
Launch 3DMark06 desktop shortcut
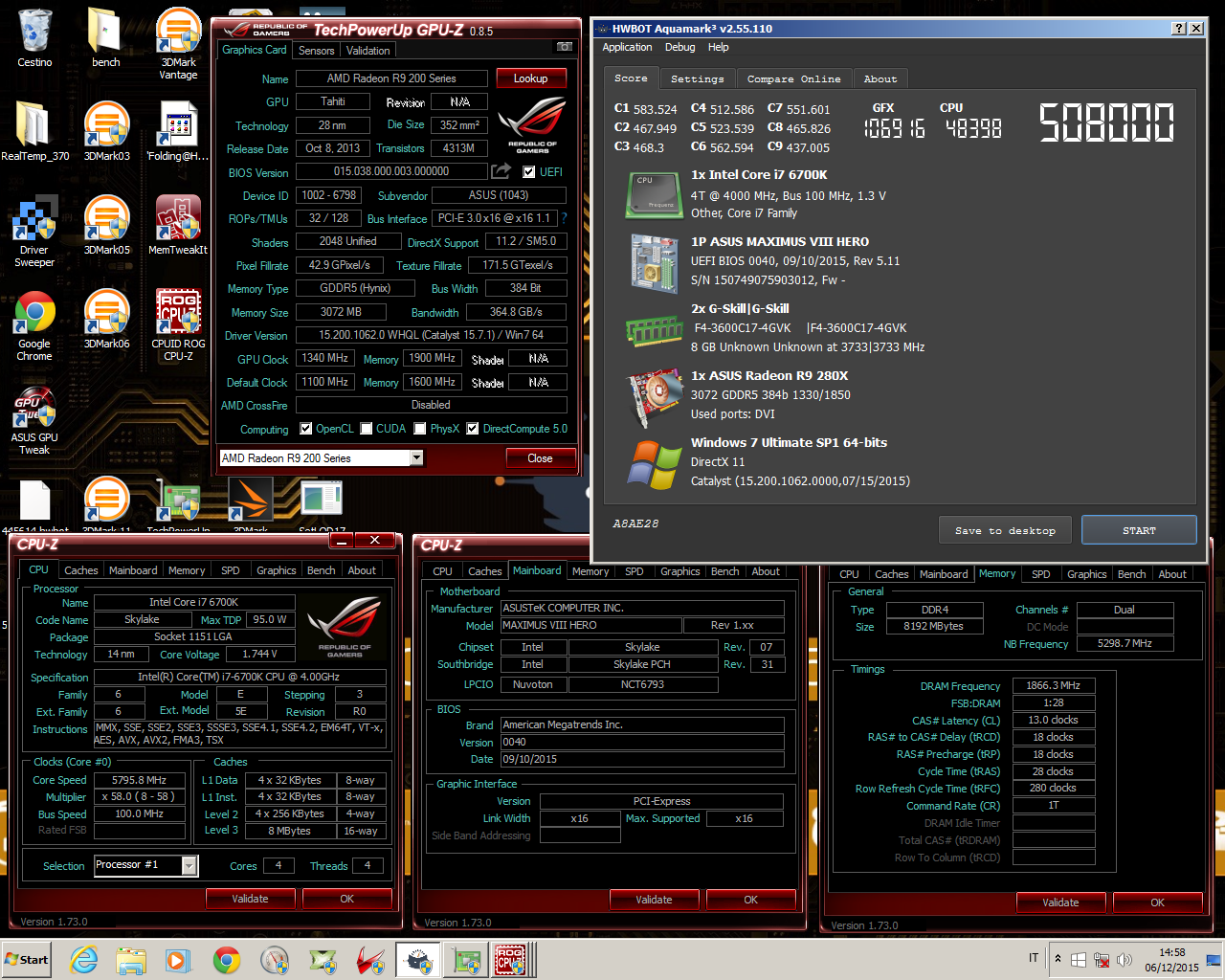click(106, 319)
